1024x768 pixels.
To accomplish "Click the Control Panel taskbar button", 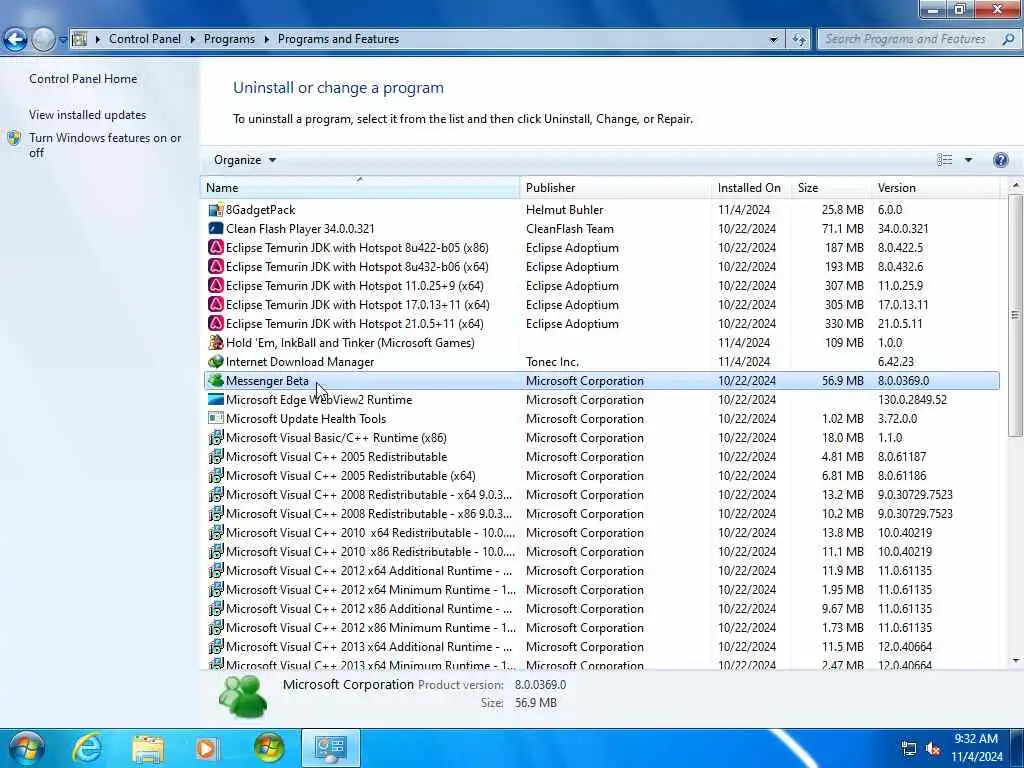I will 330,748.
